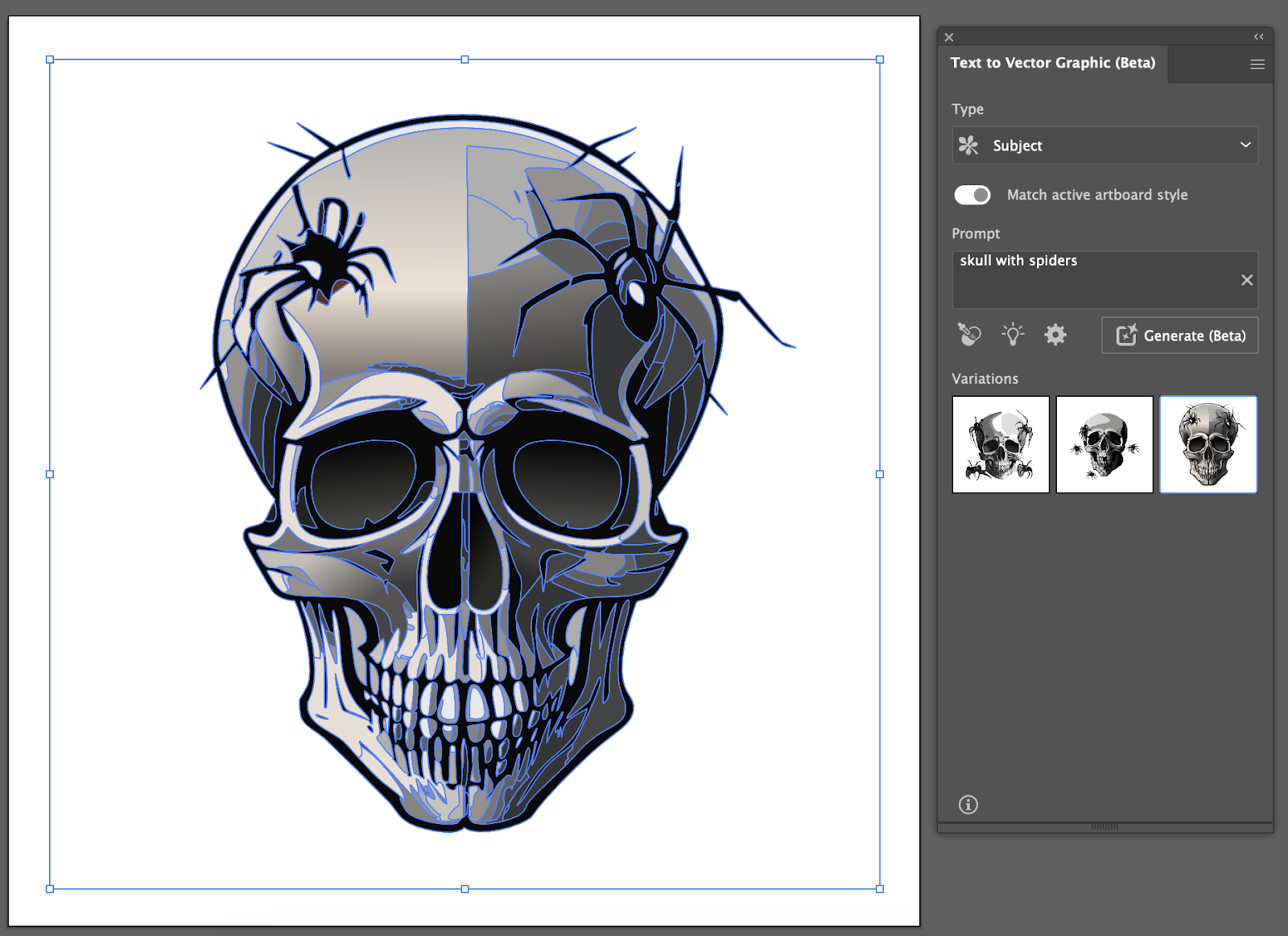Toggle Match active artboard style switch
Viewport: 1288px width, 936px height.
(972, 195)
